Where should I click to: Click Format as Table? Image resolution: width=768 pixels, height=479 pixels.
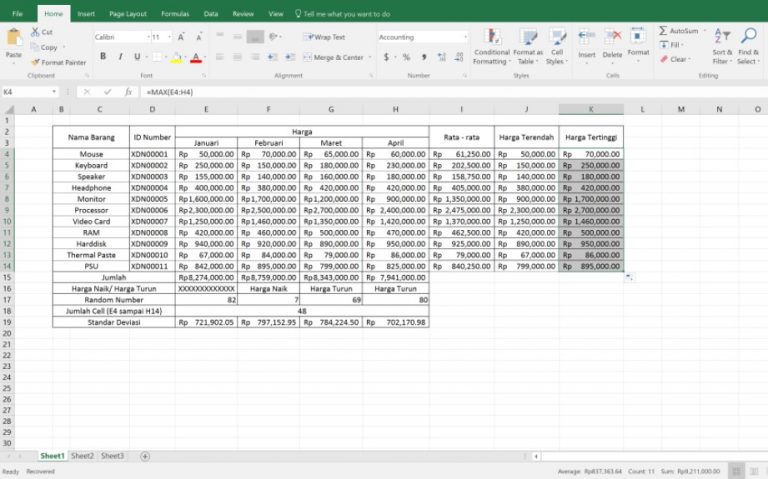tap(528, 47)
